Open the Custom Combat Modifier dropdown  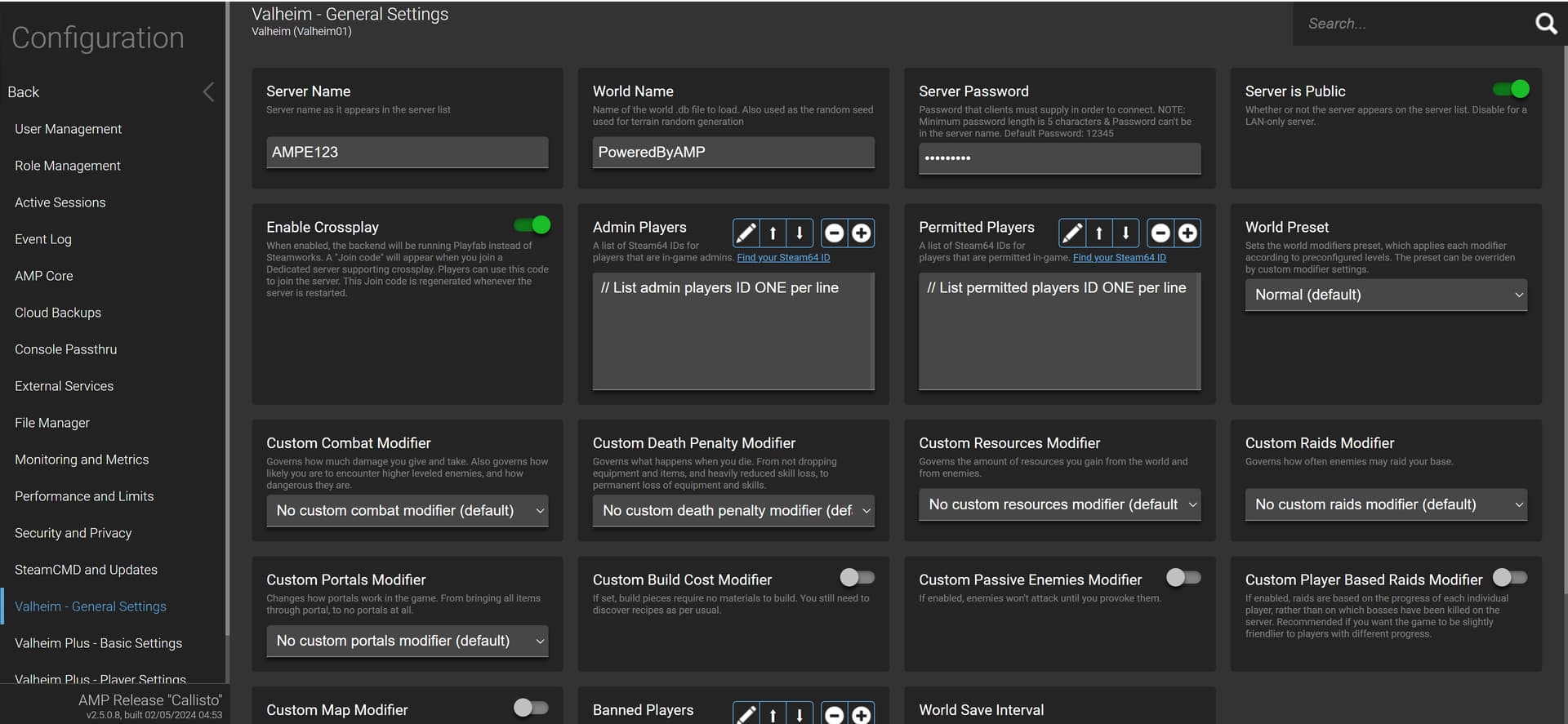coord(407,511)
